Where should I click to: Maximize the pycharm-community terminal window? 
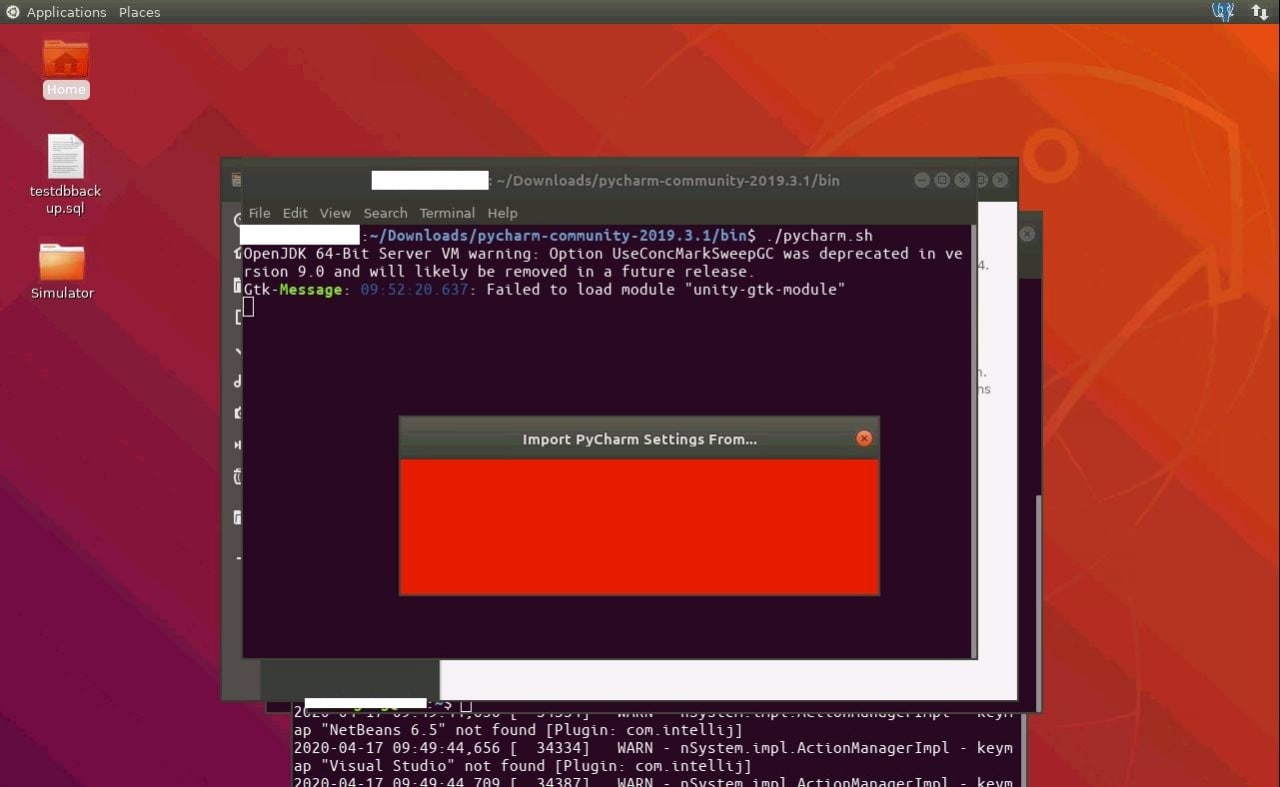pos(942,180)
